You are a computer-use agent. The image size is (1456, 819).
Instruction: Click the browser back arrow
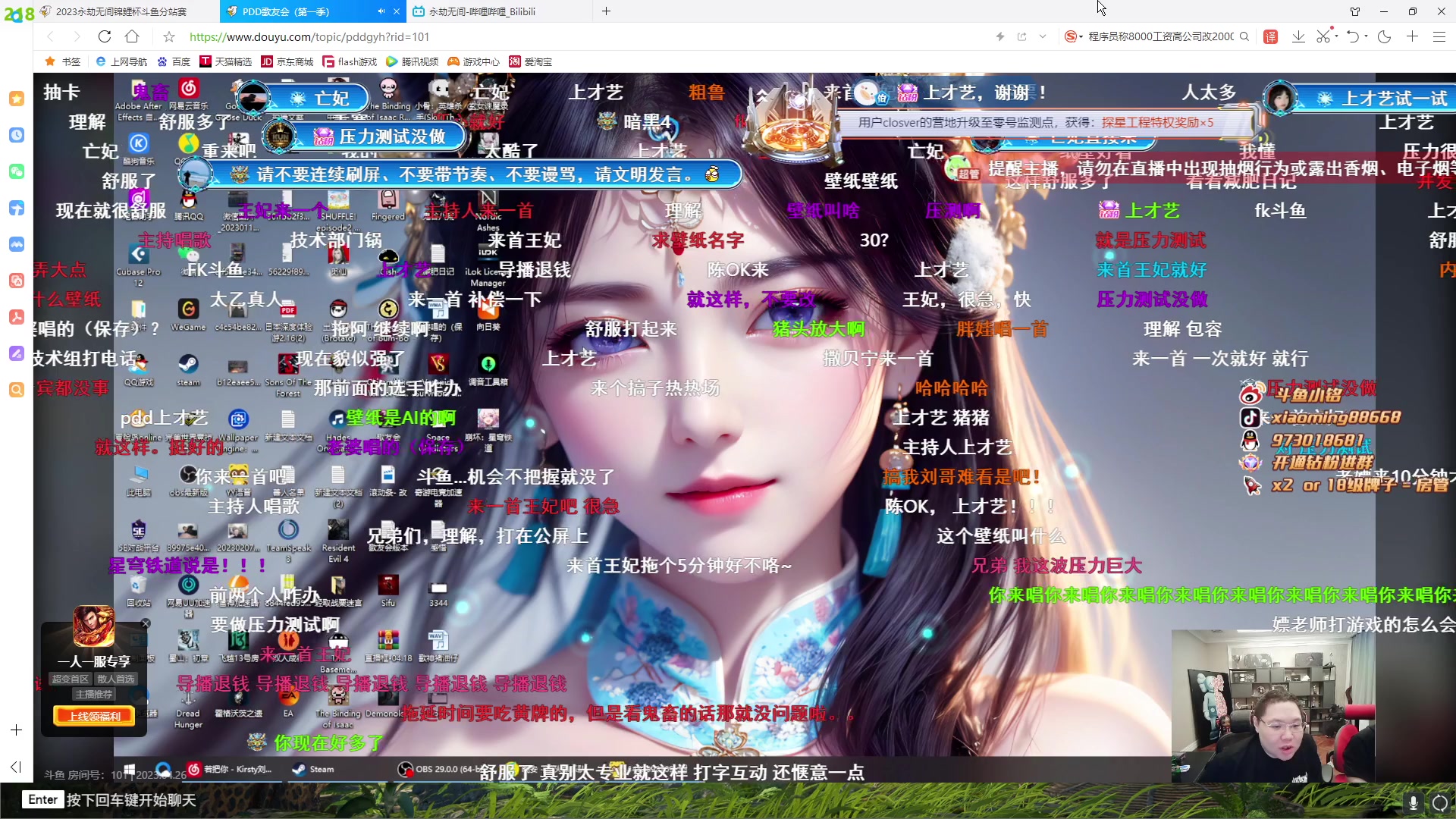(x=50, y=36)
